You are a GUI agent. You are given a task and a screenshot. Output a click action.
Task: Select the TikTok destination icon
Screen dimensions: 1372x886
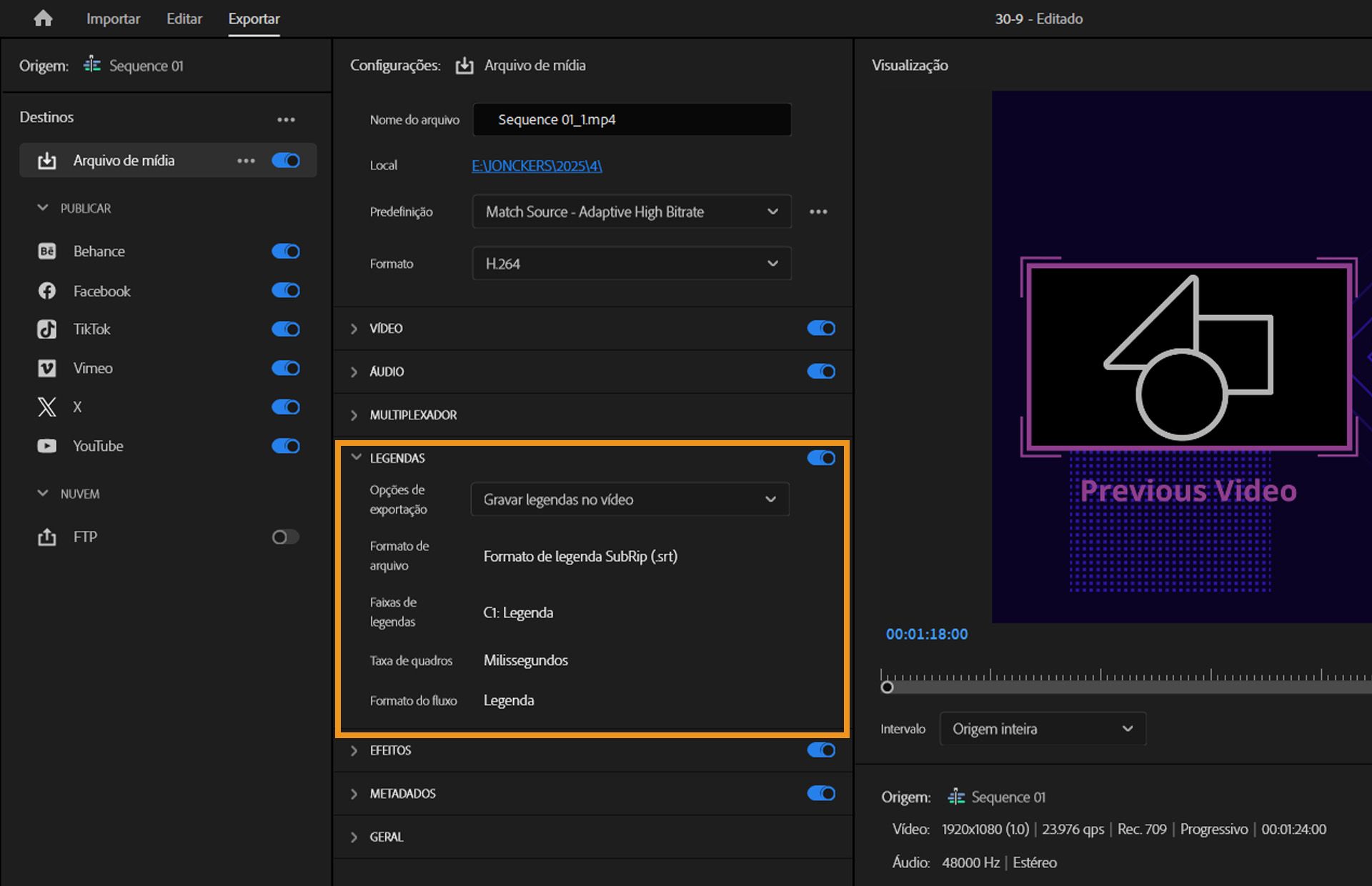click(x=46, y=329)
